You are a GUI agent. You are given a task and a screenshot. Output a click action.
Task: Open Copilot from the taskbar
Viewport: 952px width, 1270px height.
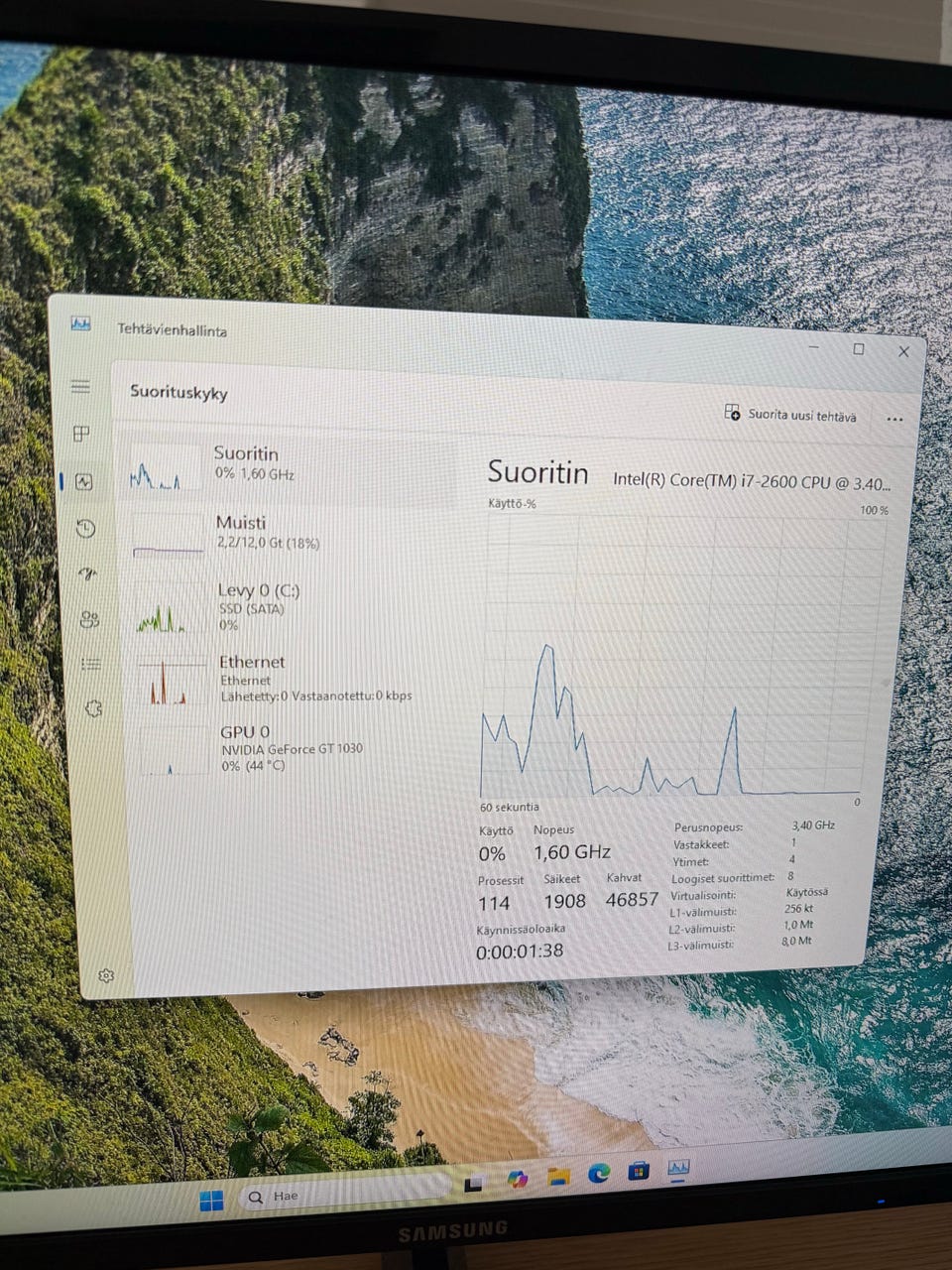(x=517, y=1180)
